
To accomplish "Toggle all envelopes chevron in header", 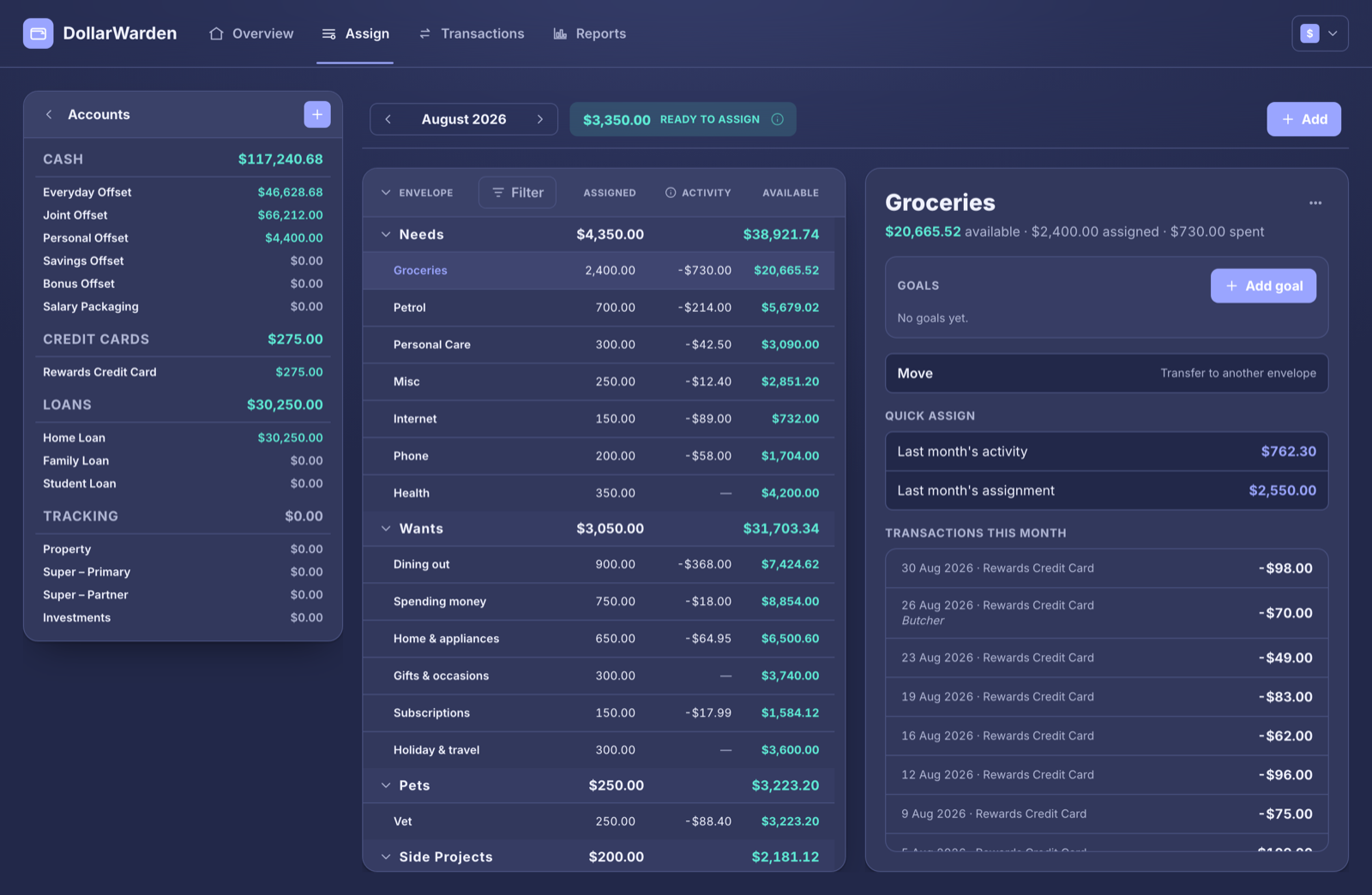I will click(x=386, y=193).
